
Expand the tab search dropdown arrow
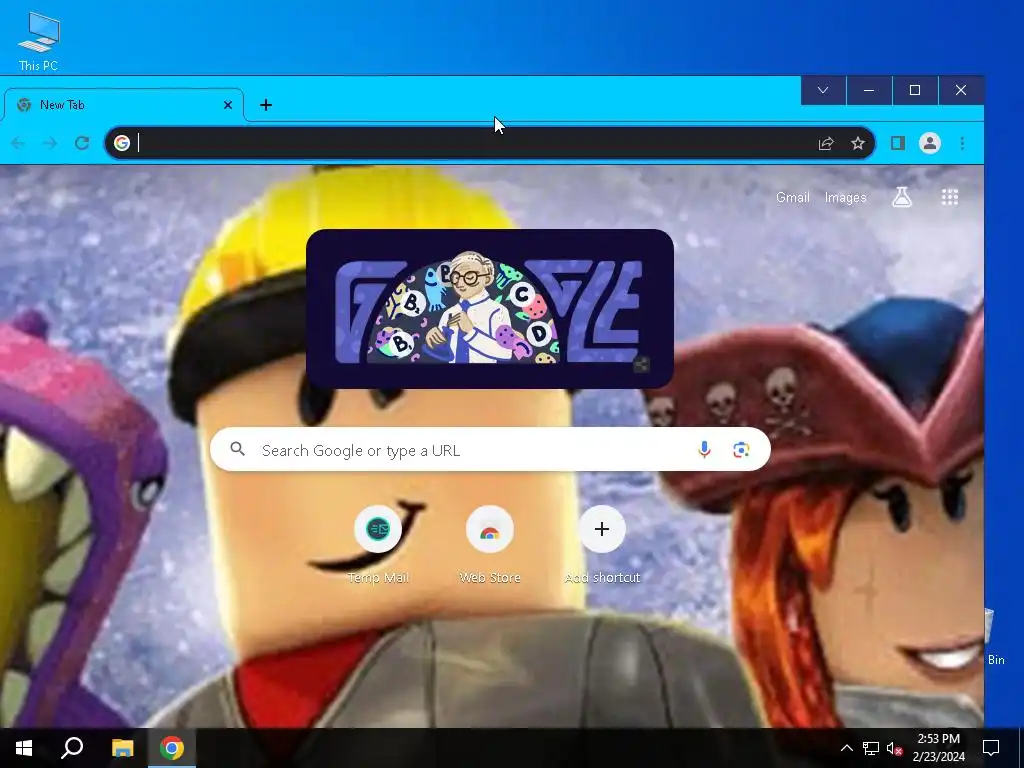pos(823,90)
